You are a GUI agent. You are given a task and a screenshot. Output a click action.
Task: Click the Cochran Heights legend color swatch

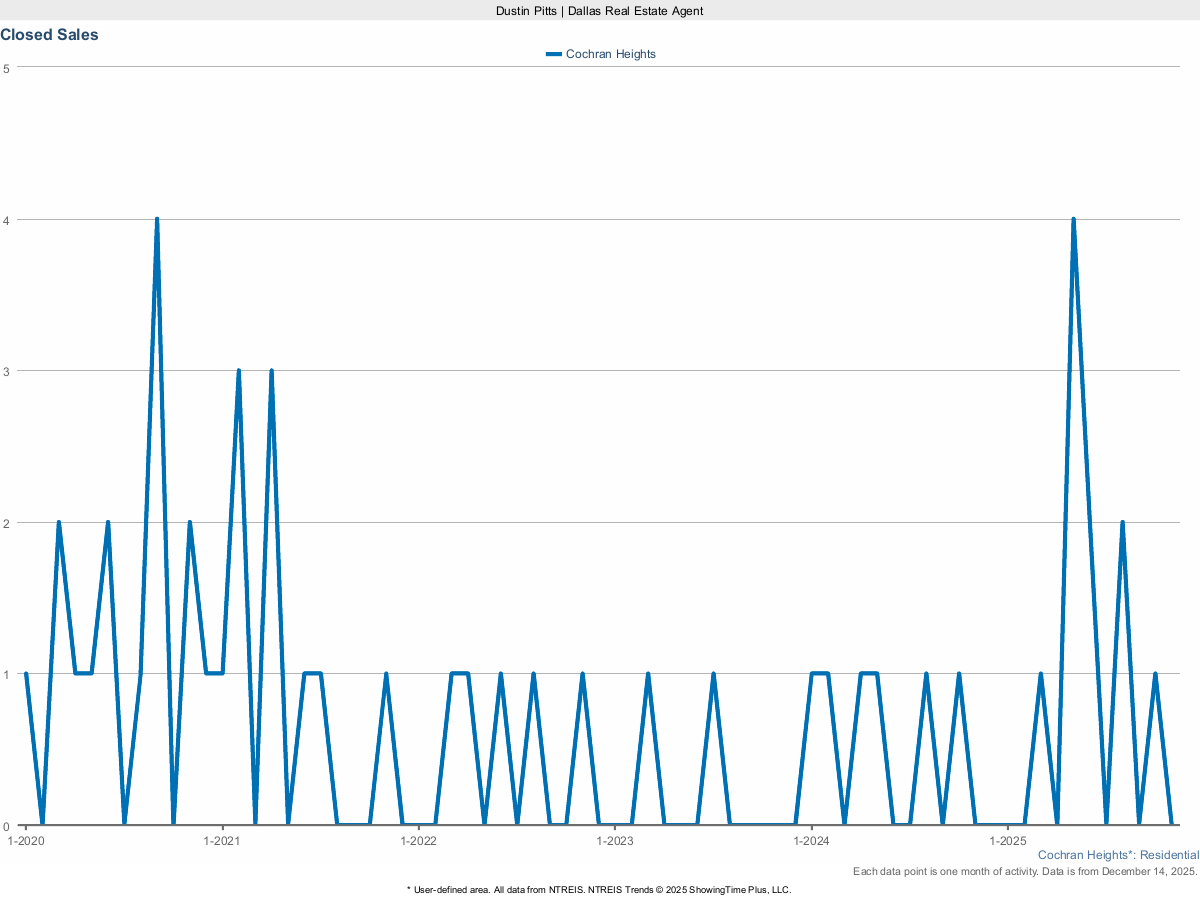click(554, 54)
